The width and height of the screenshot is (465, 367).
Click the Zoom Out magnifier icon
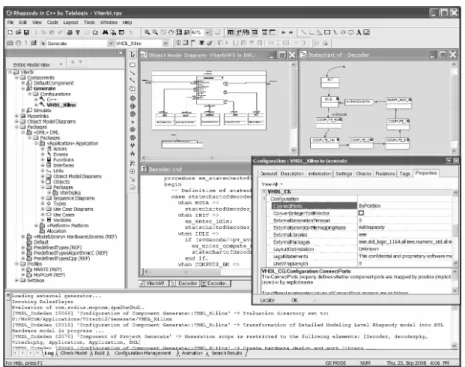pyautogui.click(x=155, y=32)
